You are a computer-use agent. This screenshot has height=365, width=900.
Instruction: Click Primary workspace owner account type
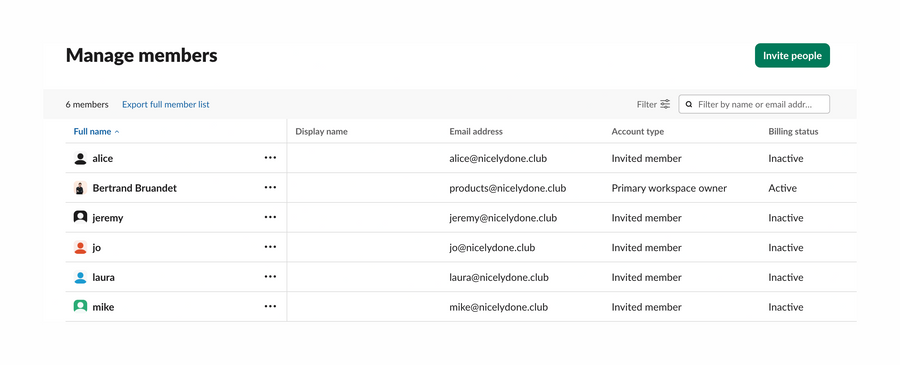(669, 188)
